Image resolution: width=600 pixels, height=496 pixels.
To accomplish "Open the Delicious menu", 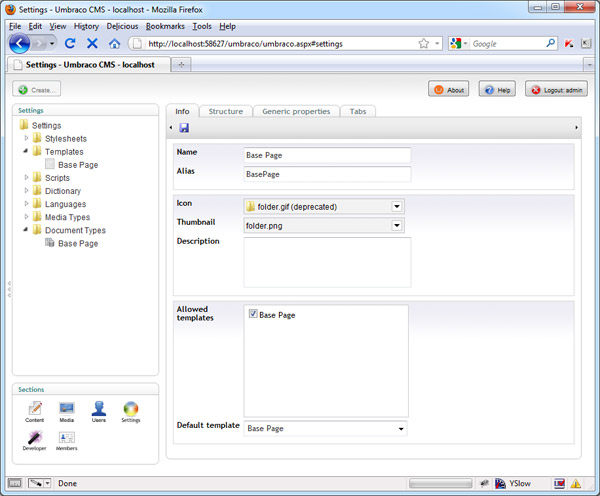I will 122,26.
